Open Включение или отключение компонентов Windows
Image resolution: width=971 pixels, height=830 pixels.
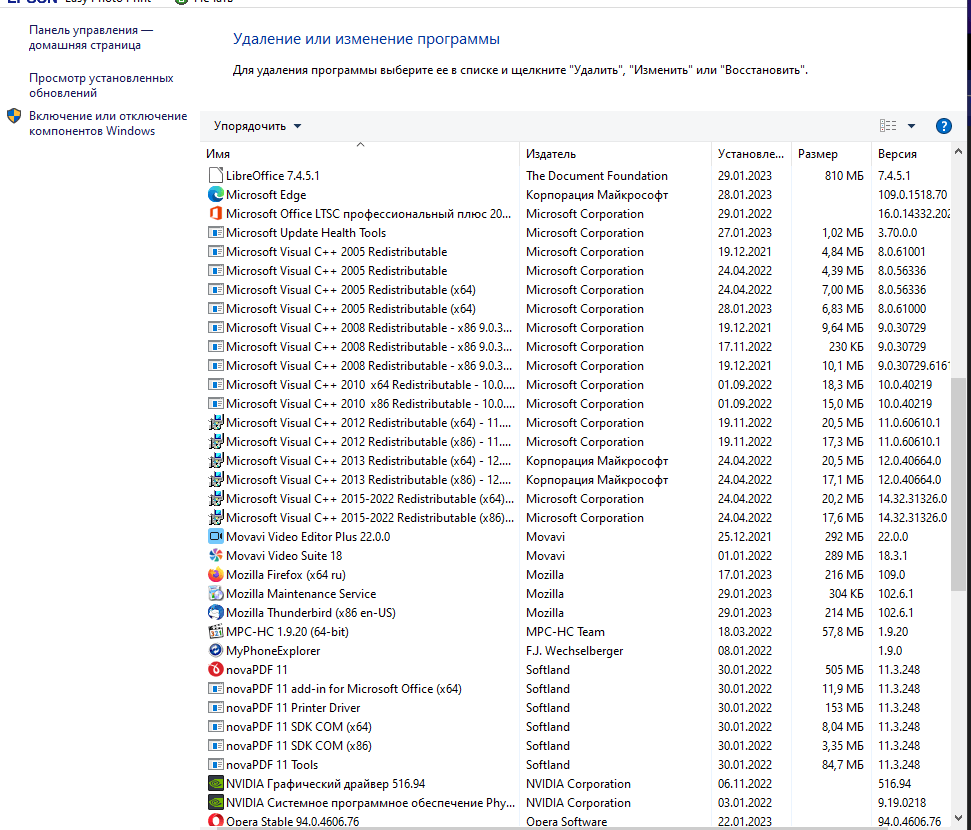(x=108, y=123)
